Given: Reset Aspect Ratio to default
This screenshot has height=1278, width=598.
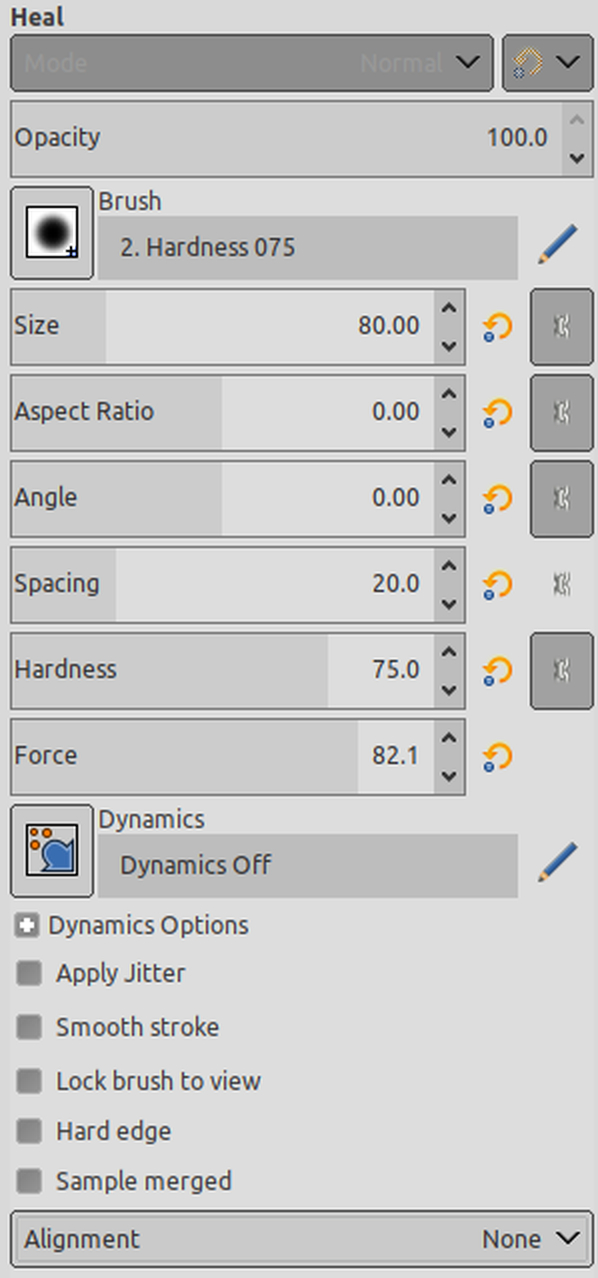Looking at the screenshot, I should [x=497, y=413].
